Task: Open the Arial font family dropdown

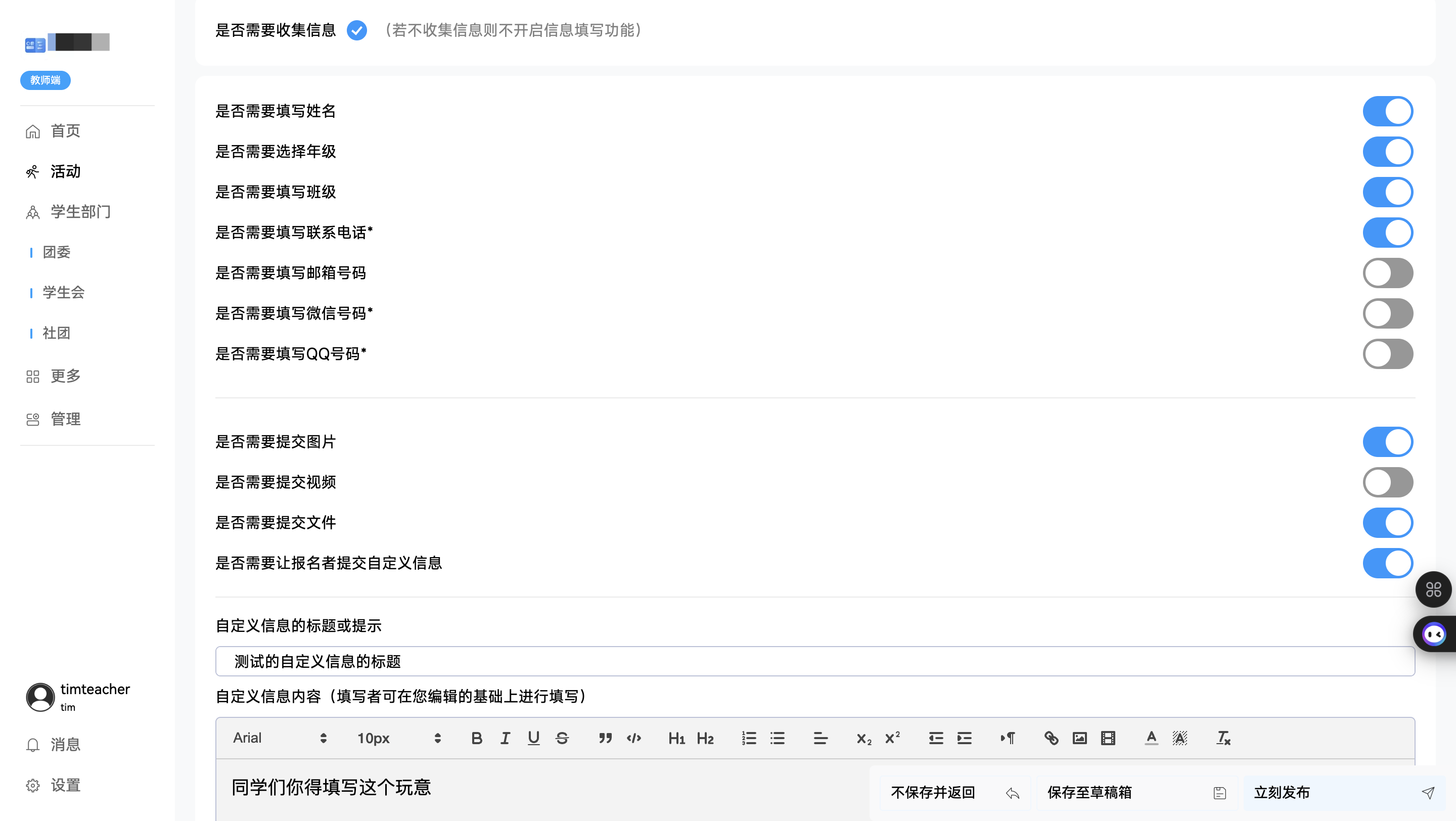Action: [x=280, y=738]
